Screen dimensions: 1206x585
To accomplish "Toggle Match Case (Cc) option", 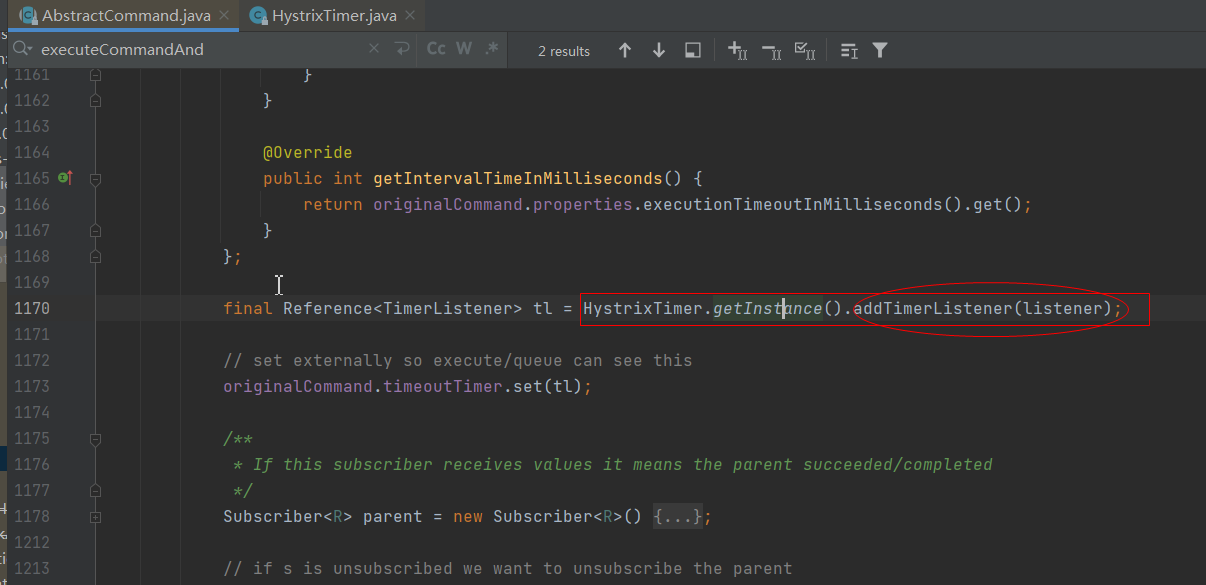I will tap(436, 49).
